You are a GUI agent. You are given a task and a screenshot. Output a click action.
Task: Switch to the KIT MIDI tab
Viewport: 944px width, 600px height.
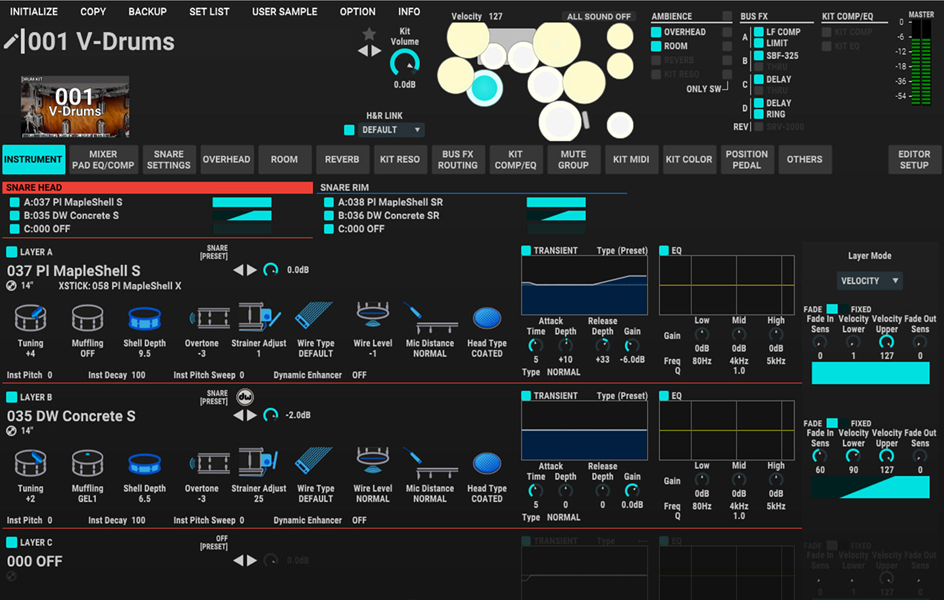tap(631, 160)
